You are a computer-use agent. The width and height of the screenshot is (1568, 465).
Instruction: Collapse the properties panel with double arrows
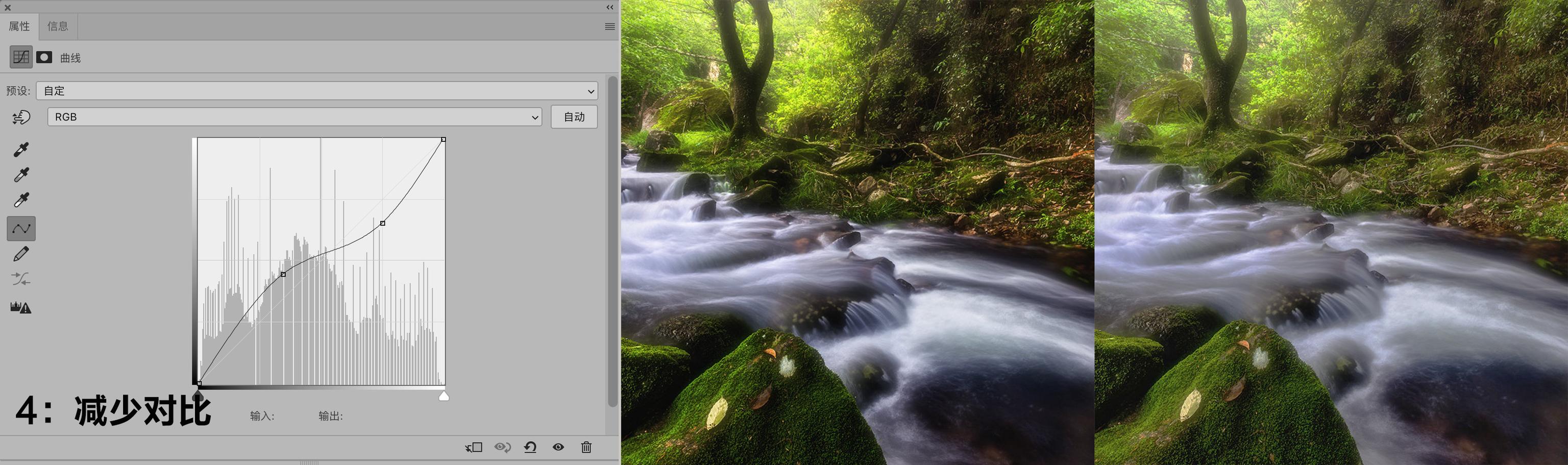[610, 7]
